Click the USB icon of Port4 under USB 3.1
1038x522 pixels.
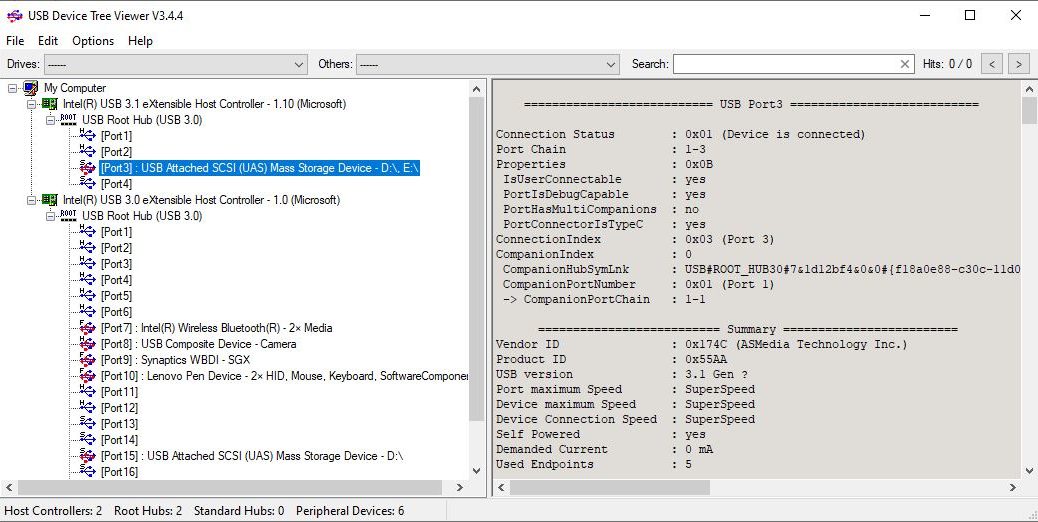(x=87, y=183)
